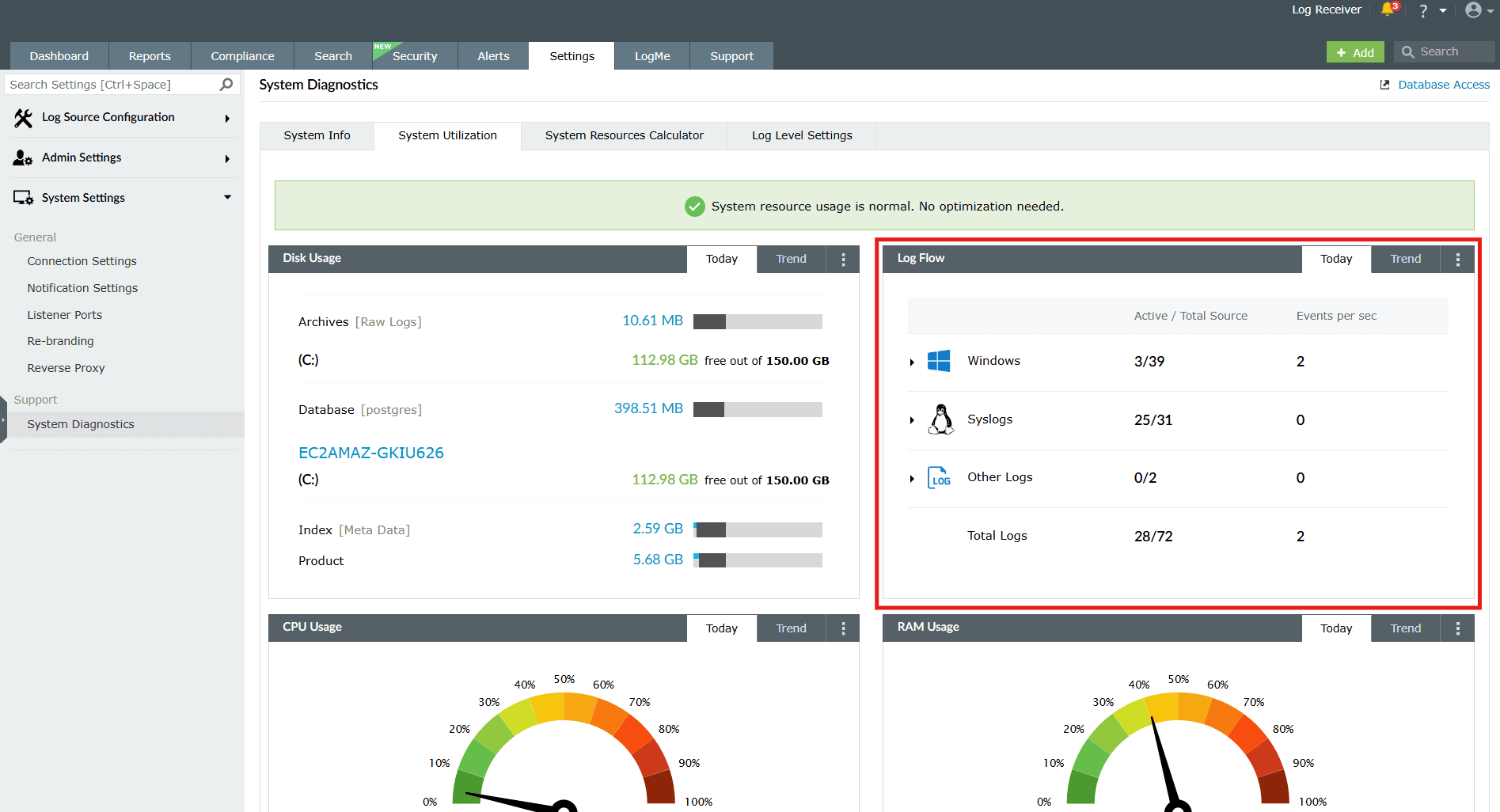Collapse System Settings section arrow
Screen dimensions: 1500x812
(x=227, y=197)
